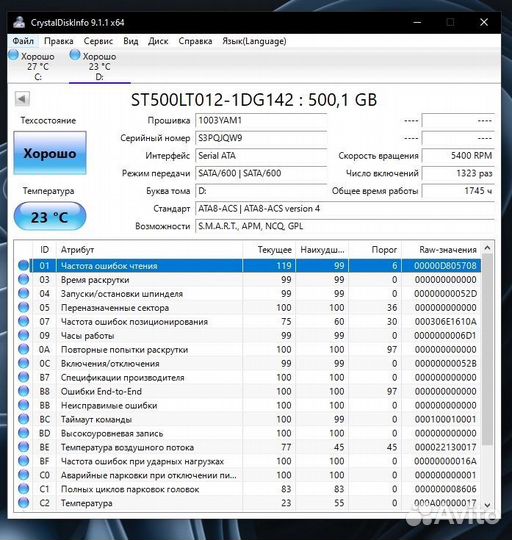This screenshot has height=540, width=512.
Task: Minimize the CrystalDiskInfo window
Action: tap(417, 22)
